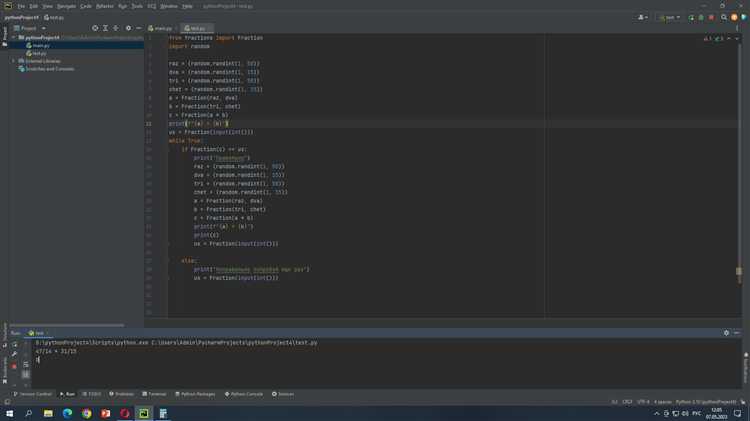Open Windows taskbar search
The width and height of the screenshot is (750, 421).
(28, 413)
